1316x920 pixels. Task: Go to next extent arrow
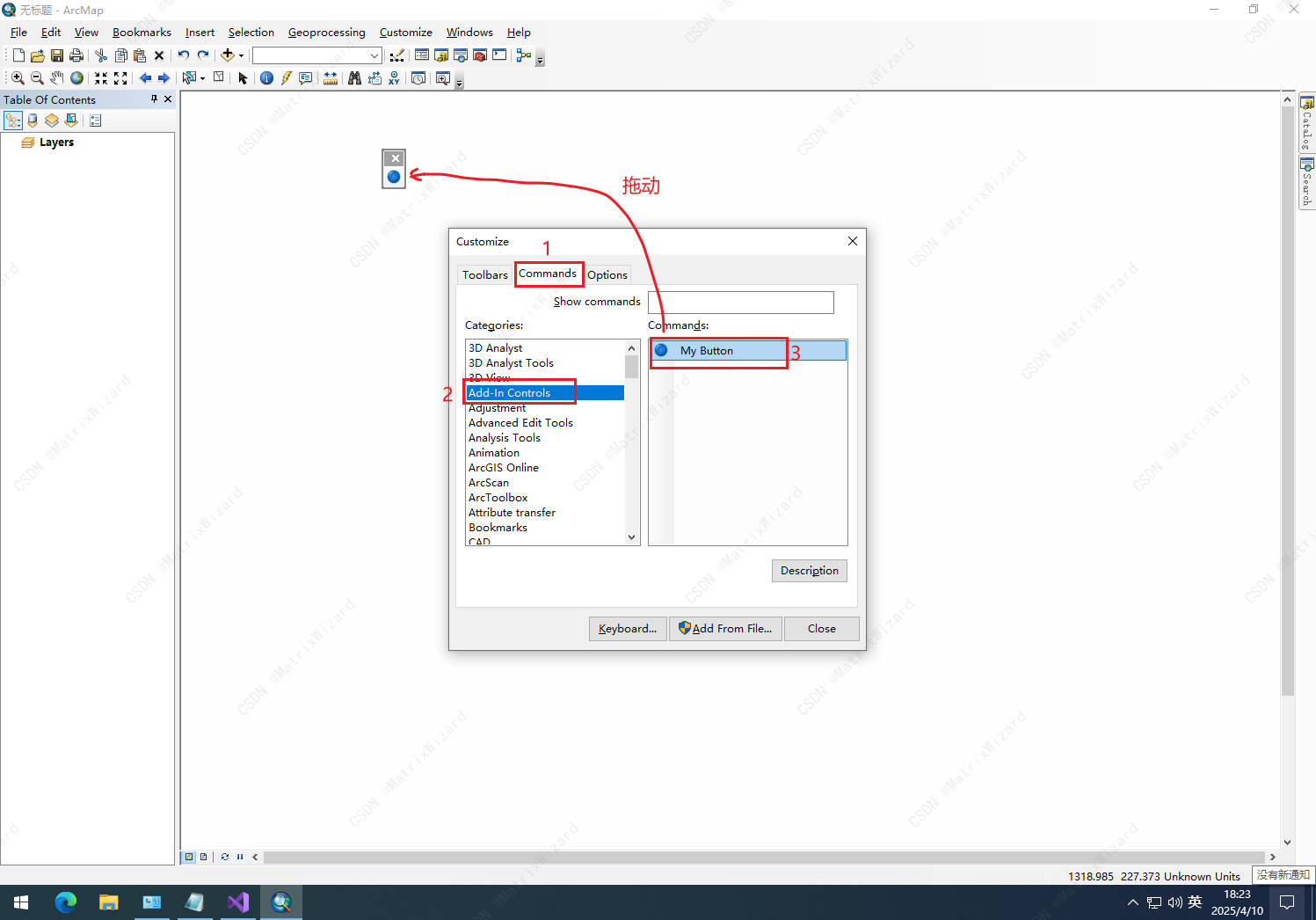(164, 78)
